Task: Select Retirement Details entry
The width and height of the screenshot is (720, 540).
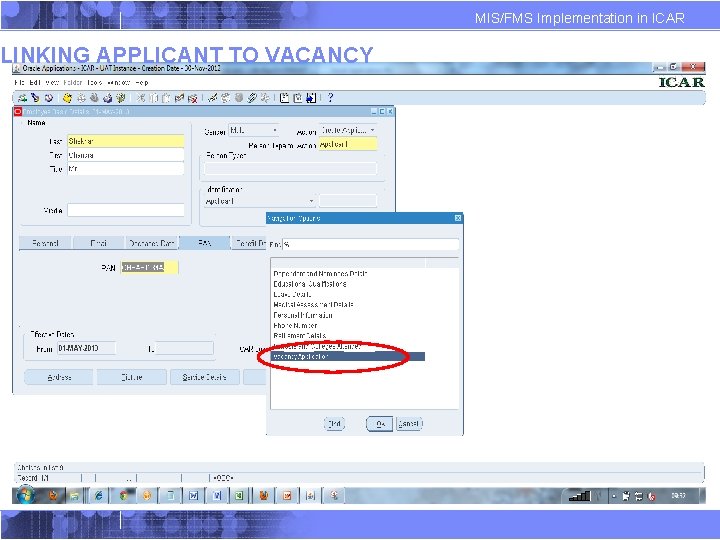Action: (299, 336)
